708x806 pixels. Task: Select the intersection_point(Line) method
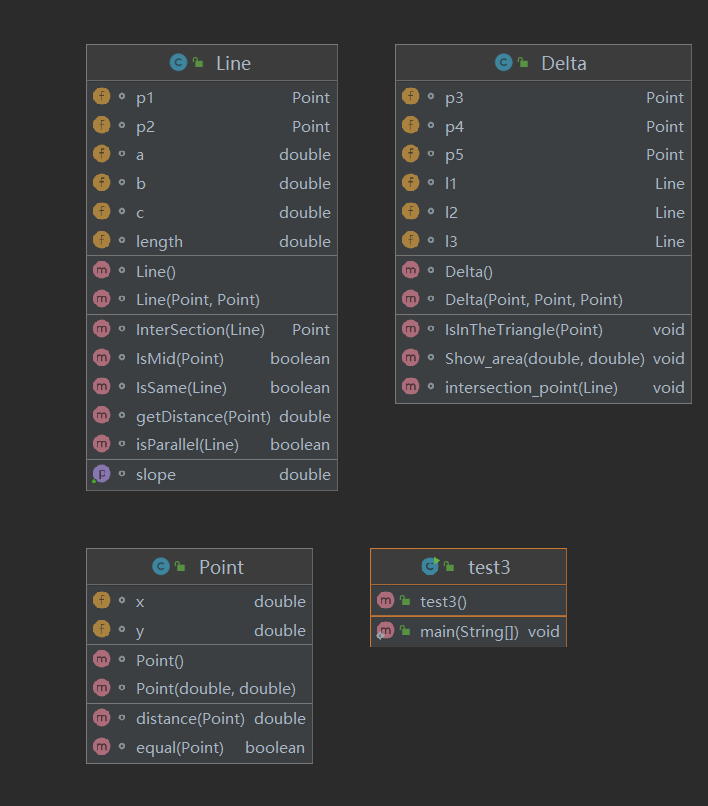pos(531,387)
